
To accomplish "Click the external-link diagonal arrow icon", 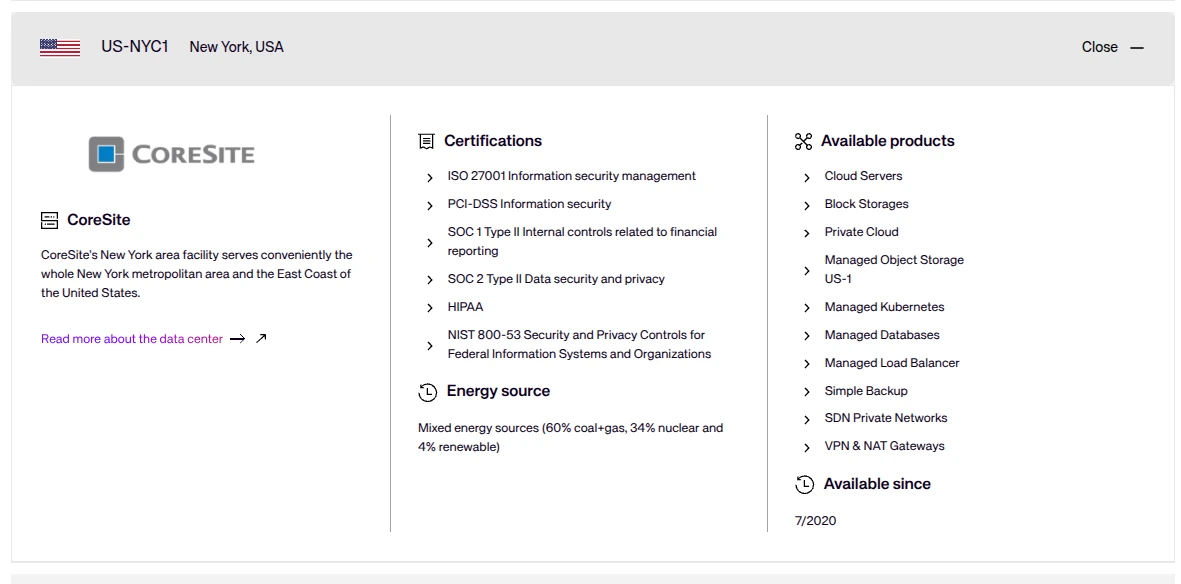I will click(x=261, y=338).
